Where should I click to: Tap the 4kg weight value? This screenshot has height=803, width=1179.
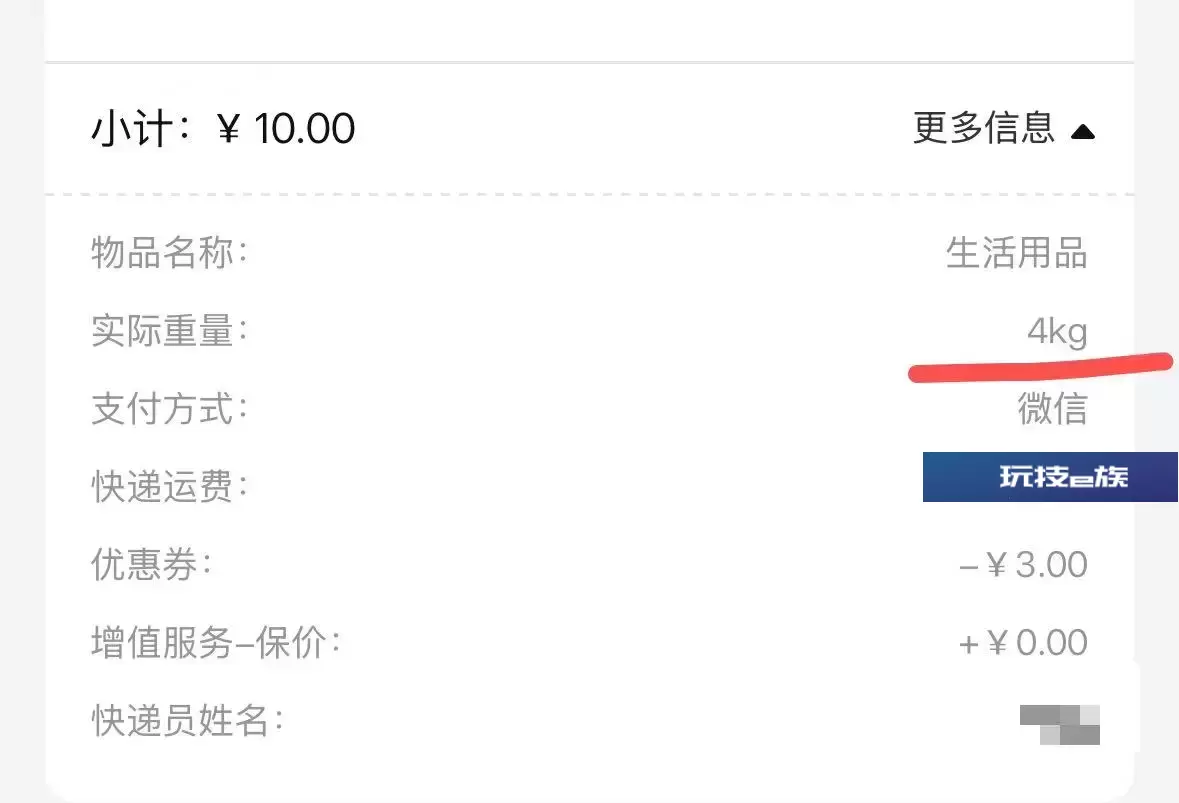[1057, 332]
